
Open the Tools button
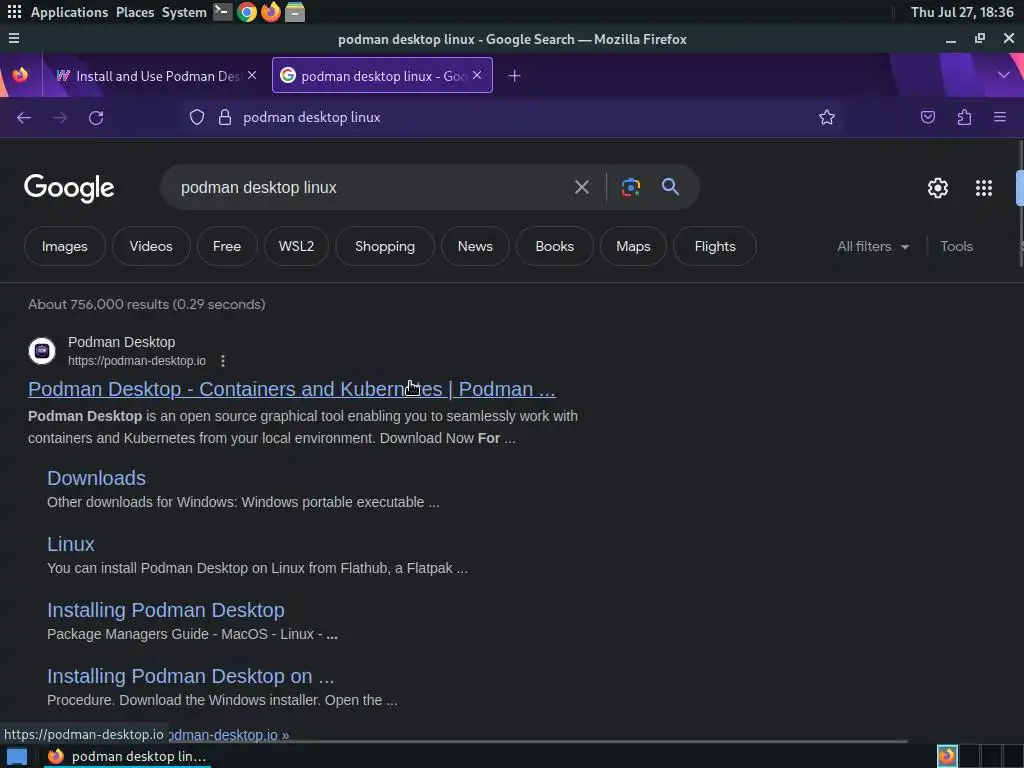pyautogui.click(x=956, y=247)
